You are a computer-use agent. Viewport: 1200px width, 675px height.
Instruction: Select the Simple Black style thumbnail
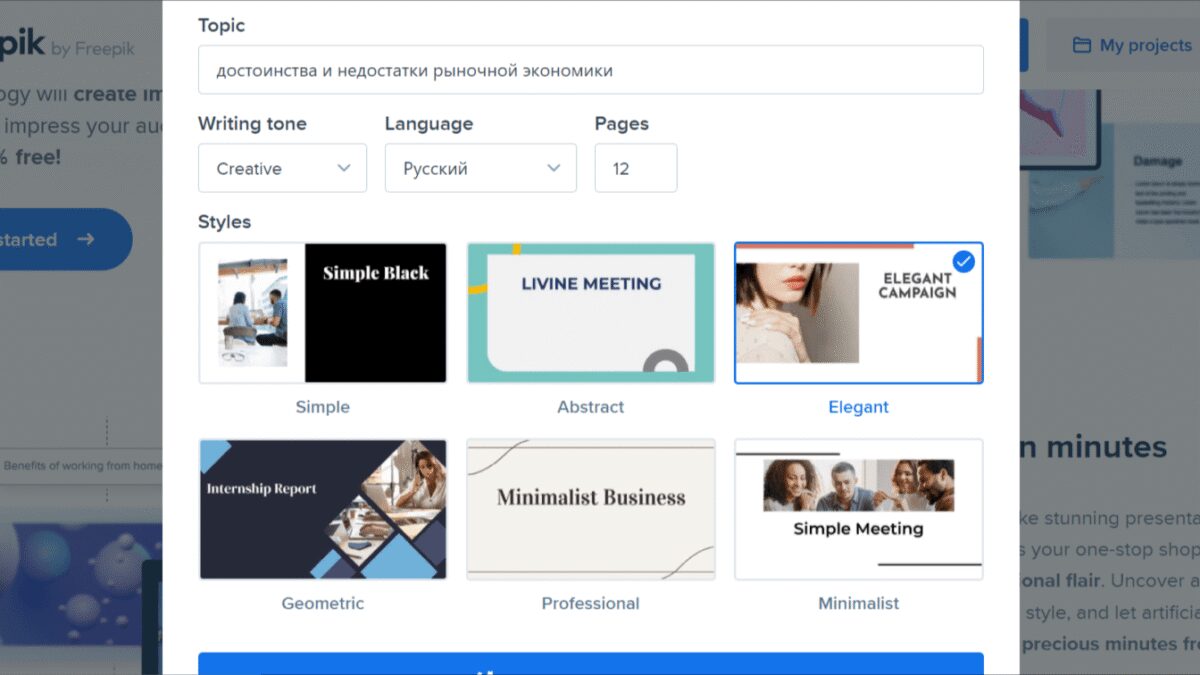[x=323, y=313]
